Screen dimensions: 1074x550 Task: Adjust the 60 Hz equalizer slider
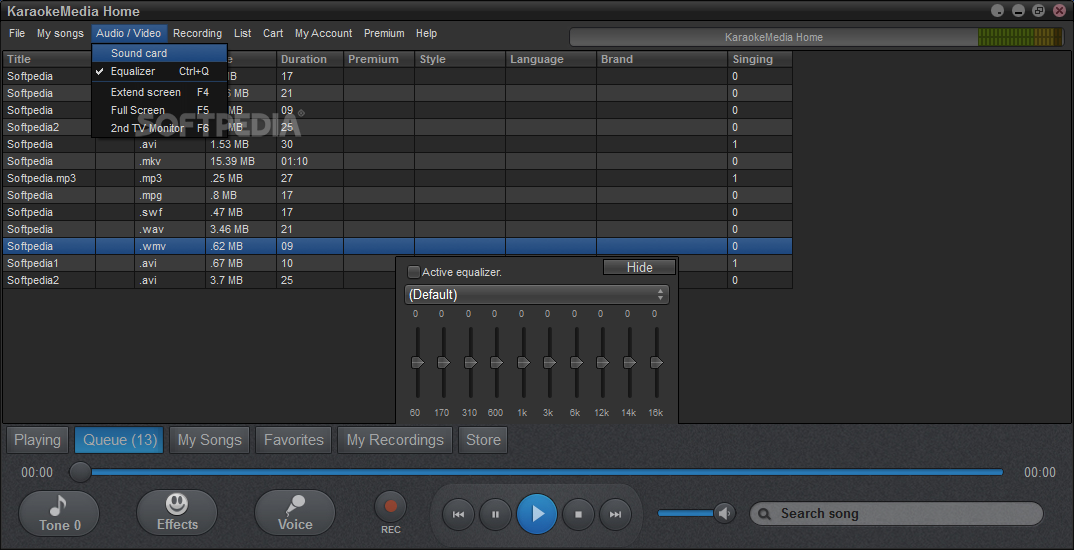coord(416,362)
